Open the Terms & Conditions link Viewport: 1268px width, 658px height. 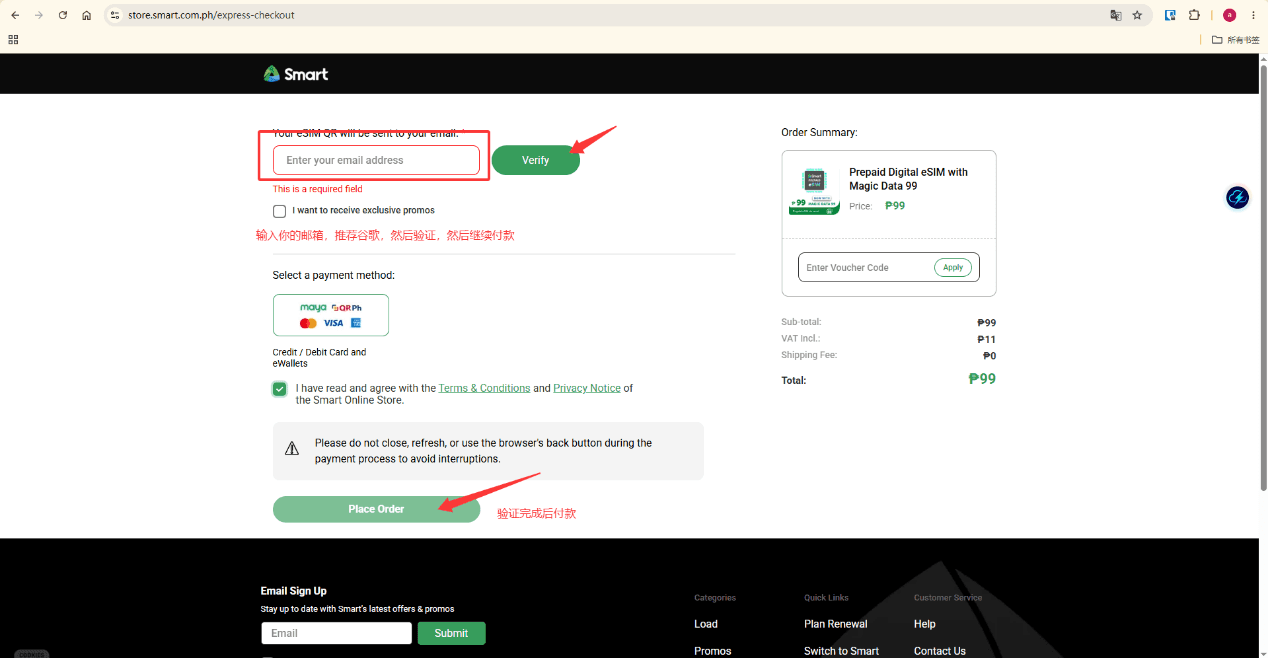pos(484,388)
